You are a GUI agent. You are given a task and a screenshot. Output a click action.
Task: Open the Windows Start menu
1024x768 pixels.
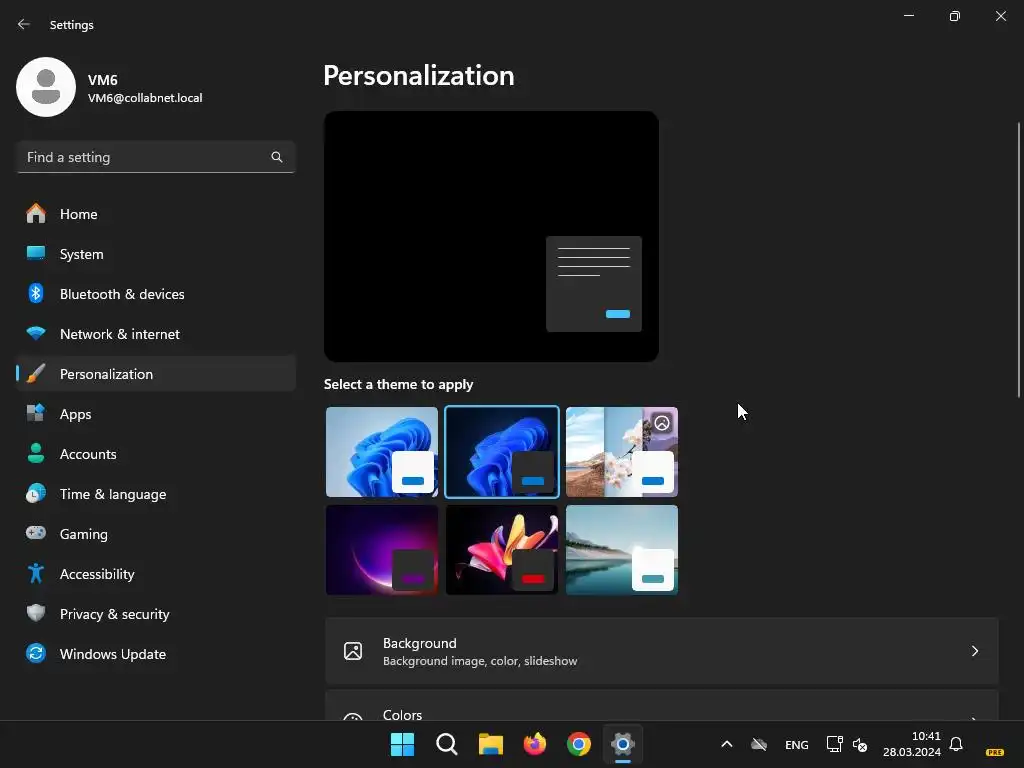pyautogui.click(x=402, y=744)
